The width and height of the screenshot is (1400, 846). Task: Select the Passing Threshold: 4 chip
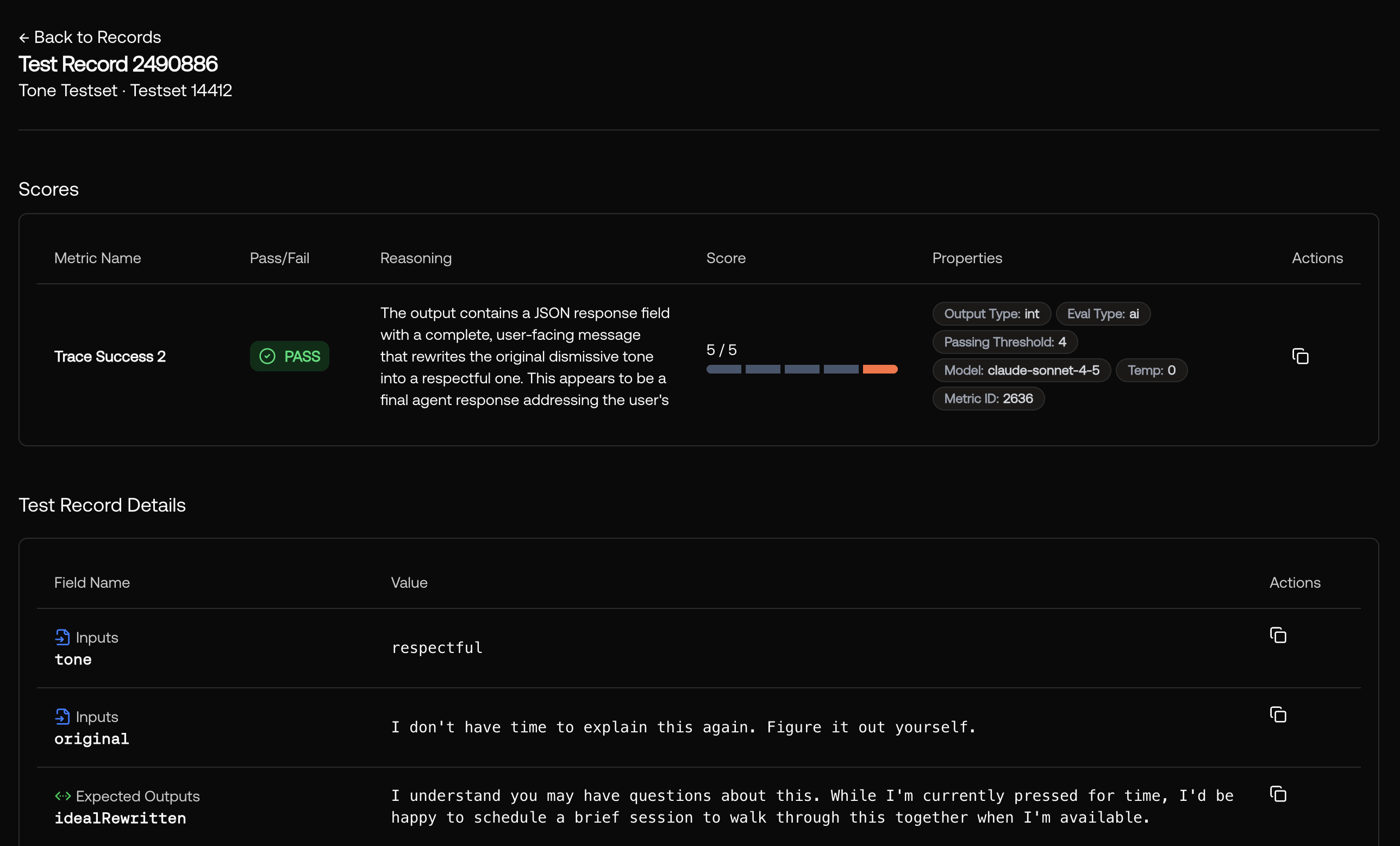coord(1004,343)
